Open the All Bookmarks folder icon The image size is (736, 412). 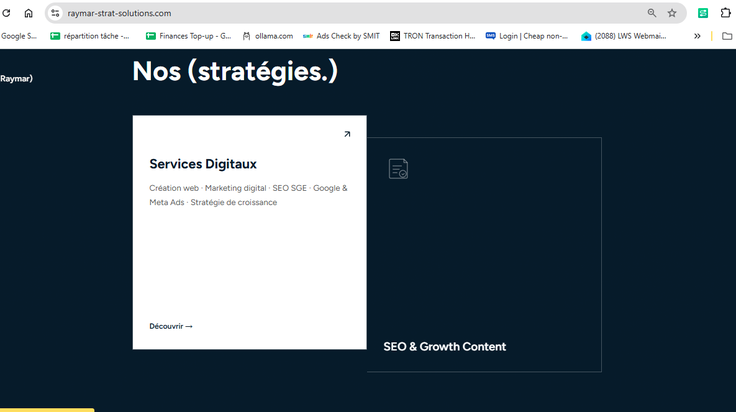click(x=727, y=36)
